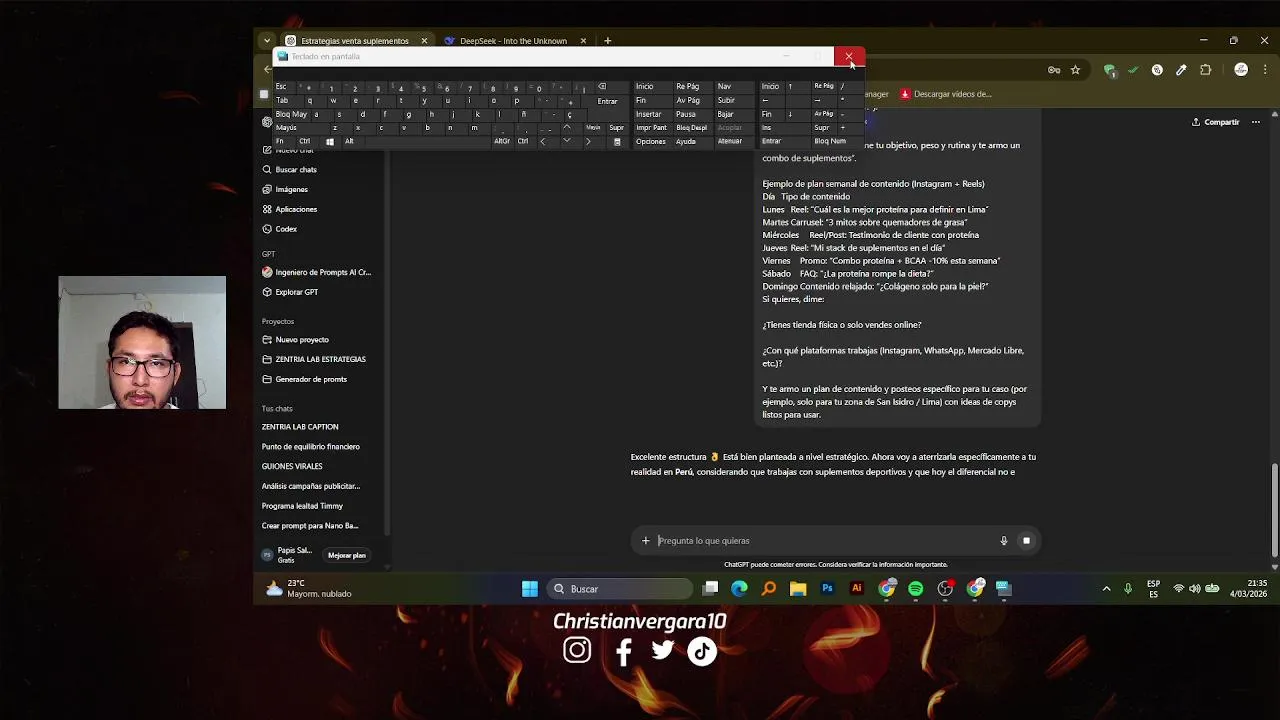
Task: Open Photoshop from taskbar
Action: tap(827, 589)
